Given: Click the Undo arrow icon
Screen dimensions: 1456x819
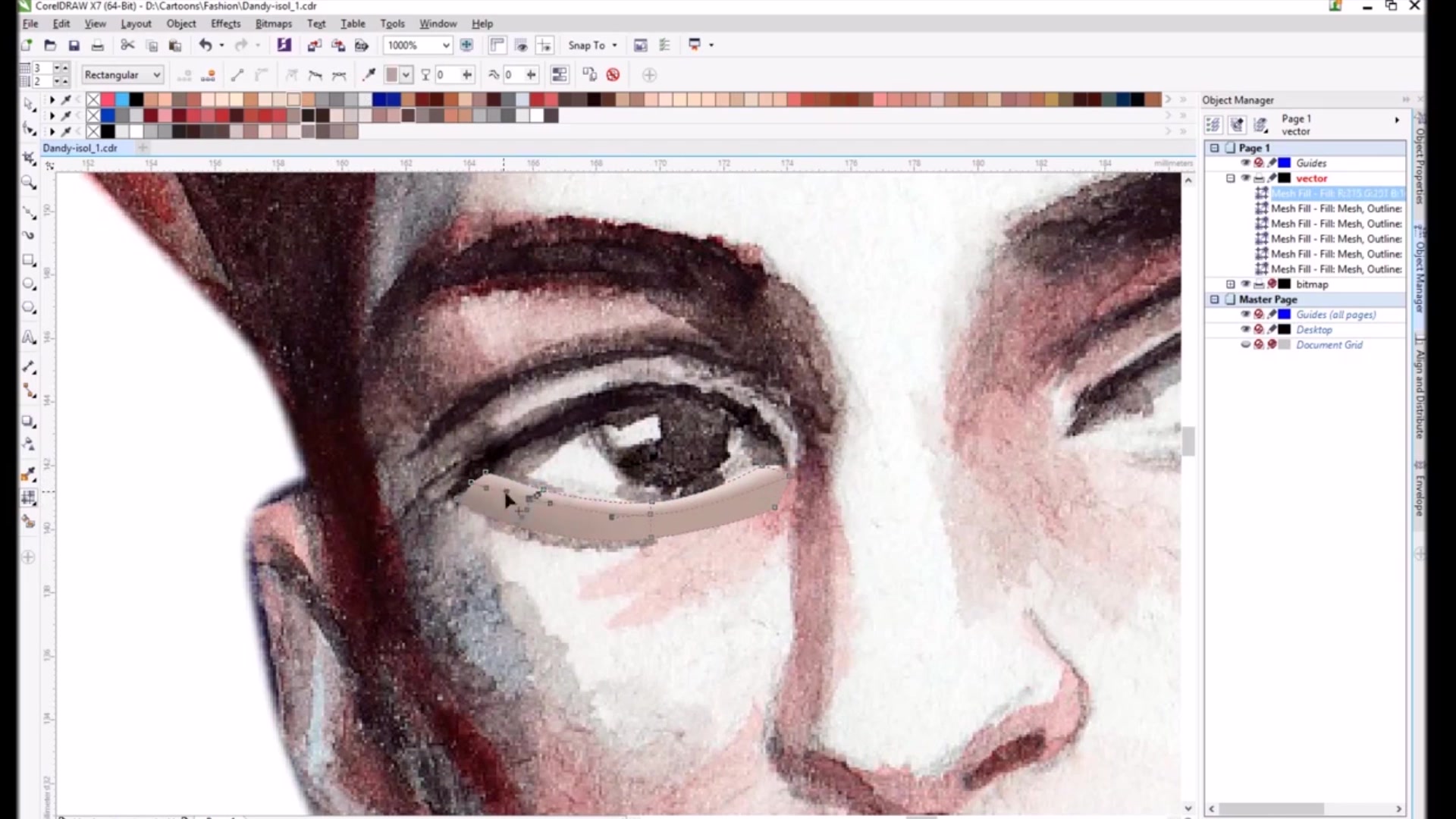Looking at the screenshot, I should [205, 45].
